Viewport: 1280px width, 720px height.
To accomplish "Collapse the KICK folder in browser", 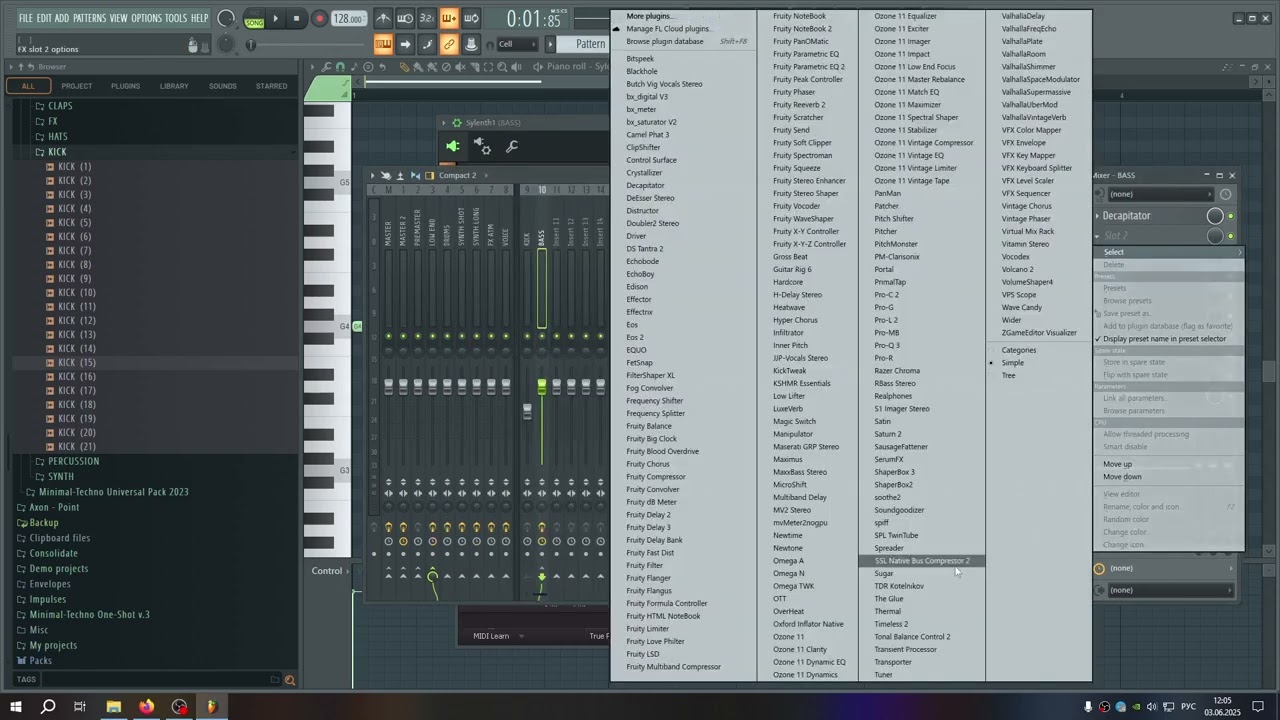I will [x=57, y=152].
